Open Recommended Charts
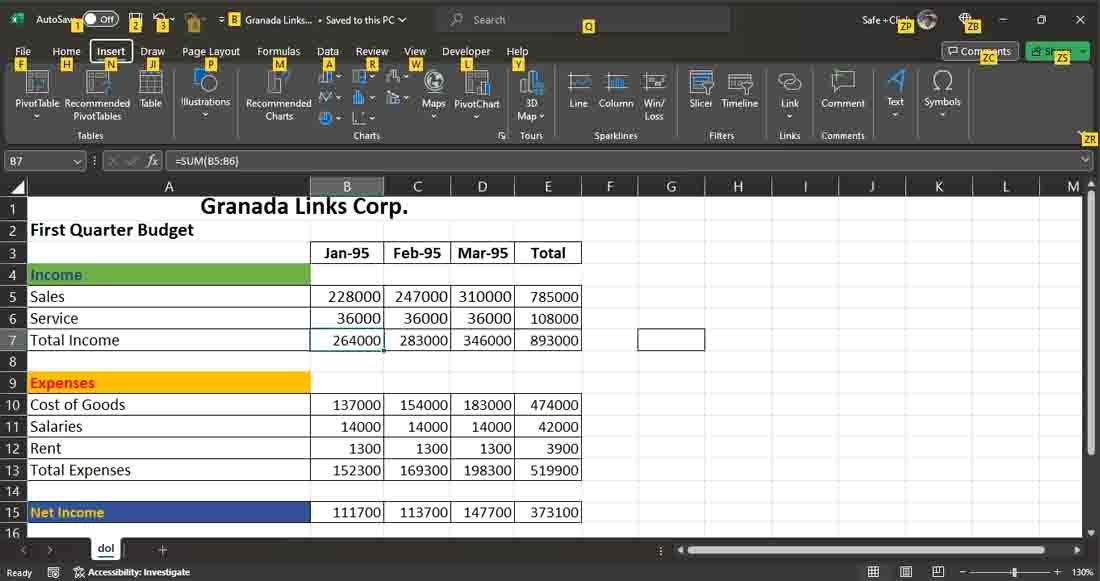 279,95
